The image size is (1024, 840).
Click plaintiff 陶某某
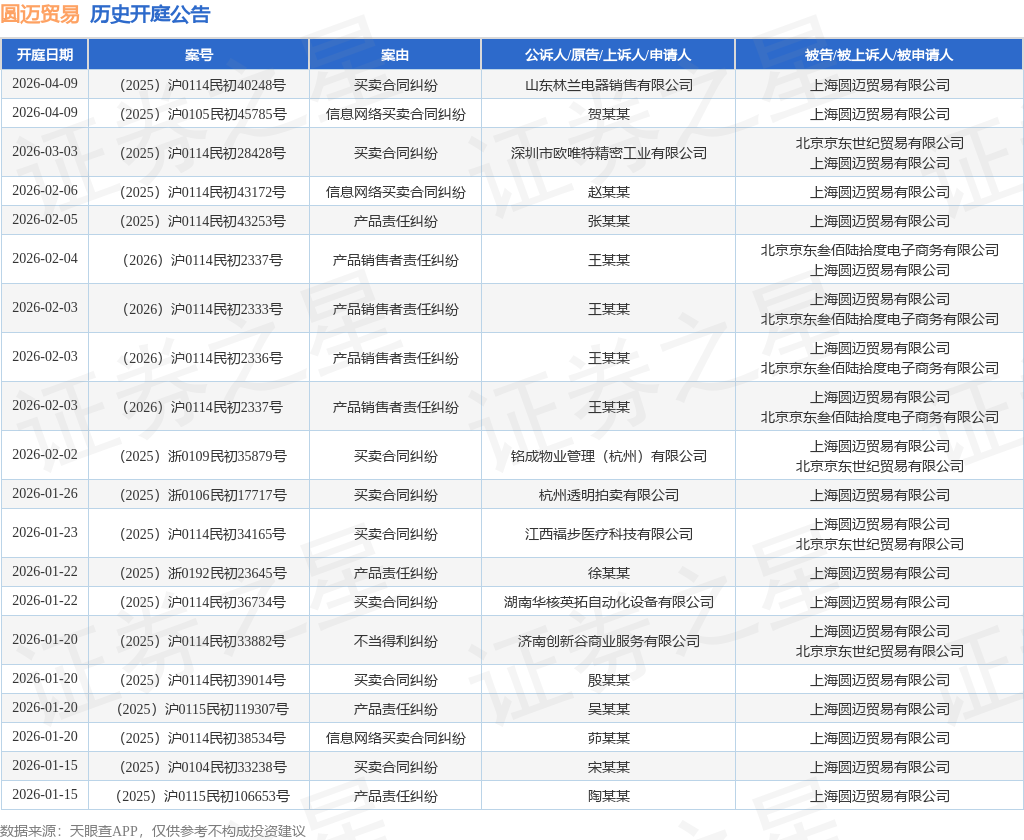609,796
